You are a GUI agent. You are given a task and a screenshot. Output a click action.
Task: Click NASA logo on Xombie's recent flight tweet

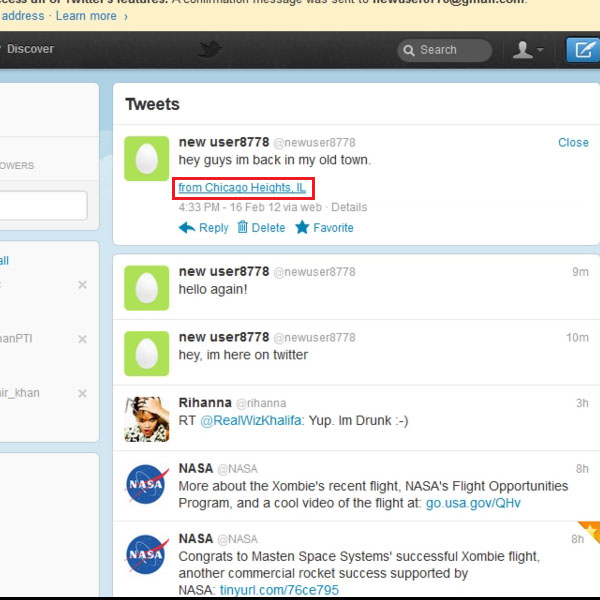(x=147, y=484)
